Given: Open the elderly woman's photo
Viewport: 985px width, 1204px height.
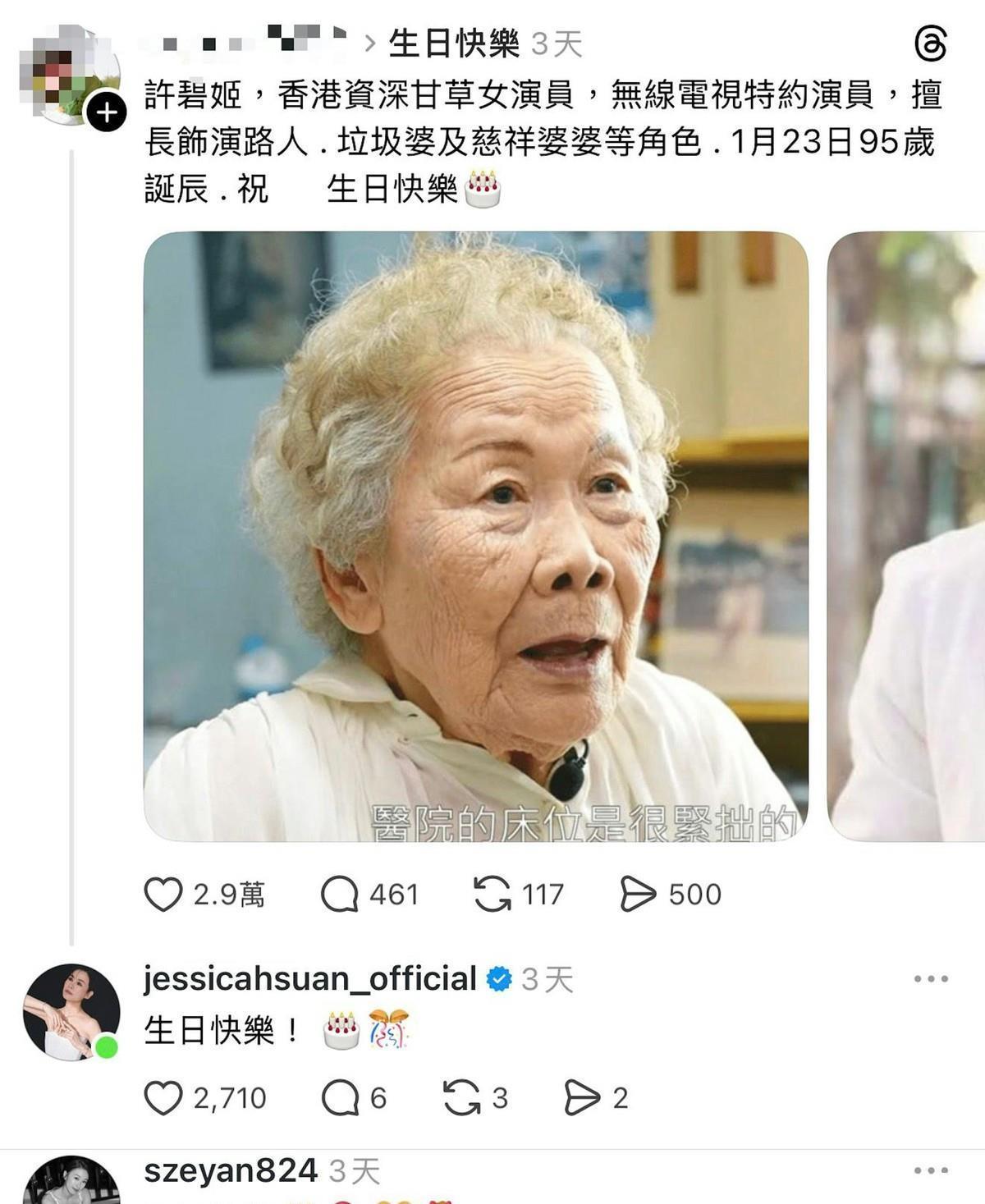Looking at the screenshot, I should point(476,537).
